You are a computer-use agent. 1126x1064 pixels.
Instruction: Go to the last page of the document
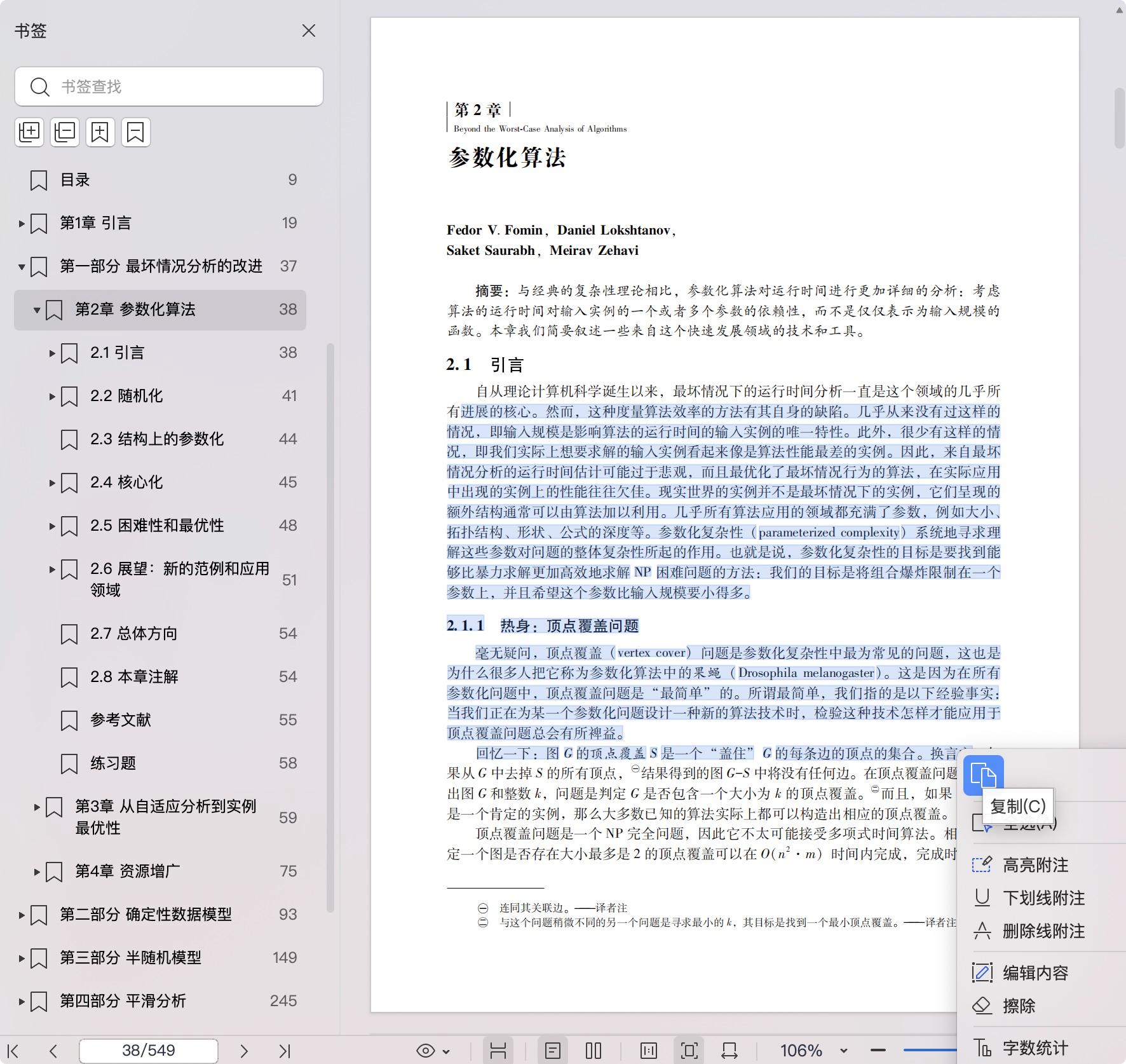point(285,1051)
